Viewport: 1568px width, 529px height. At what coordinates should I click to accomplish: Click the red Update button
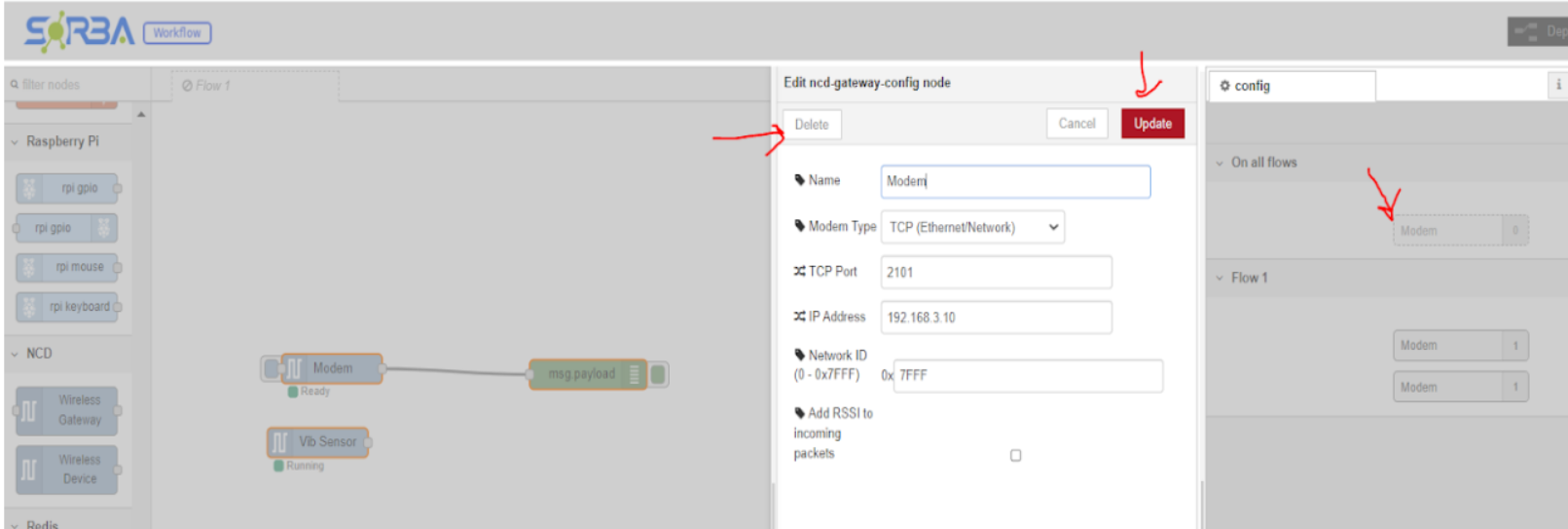[x=1151, y=124]
